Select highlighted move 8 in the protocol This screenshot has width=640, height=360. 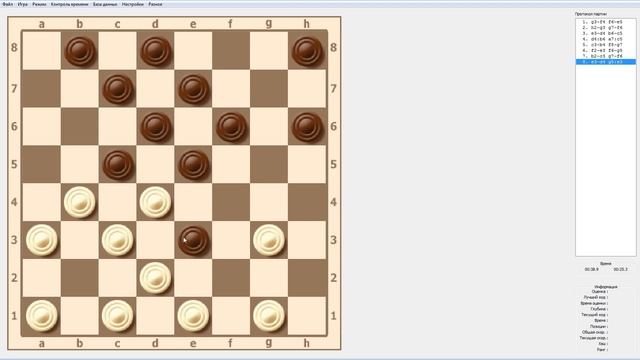click(606, 62)
